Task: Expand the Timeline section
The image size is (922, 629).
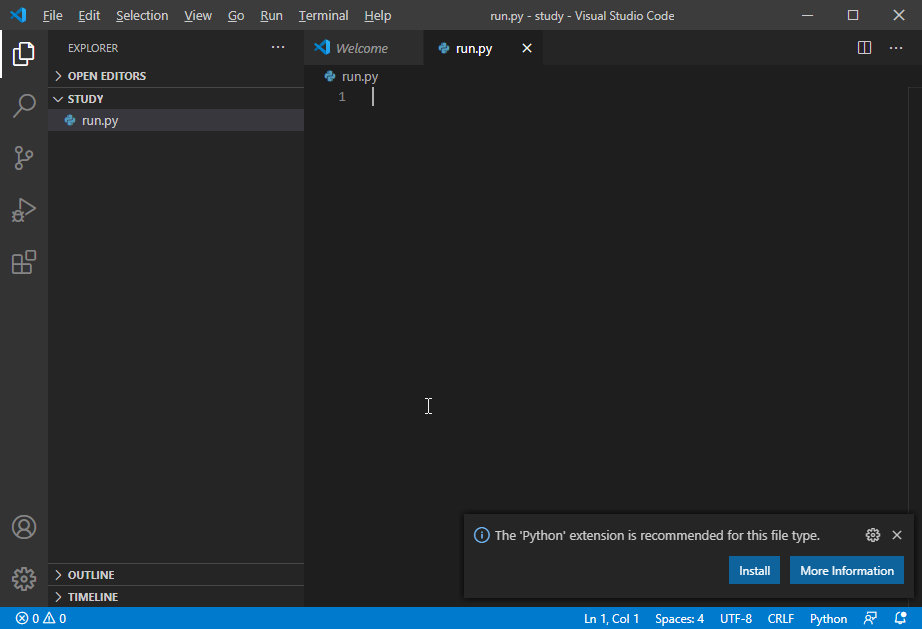Action: click(92, 597)
